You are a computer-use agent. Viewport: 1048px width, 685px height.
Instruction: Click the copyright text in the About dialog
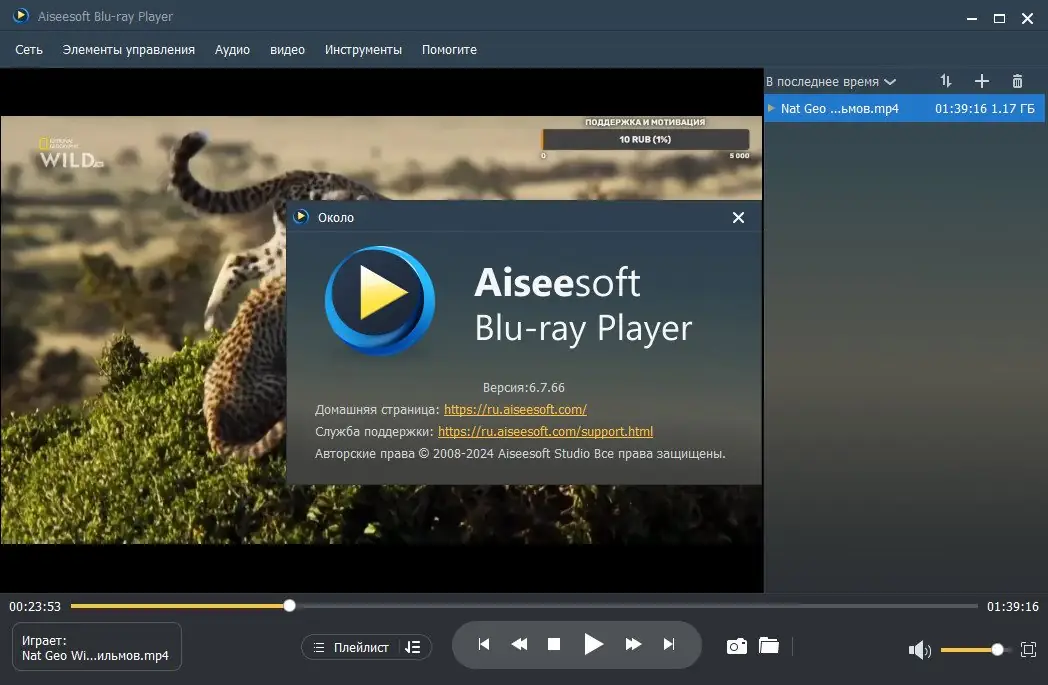coord(520,453)
